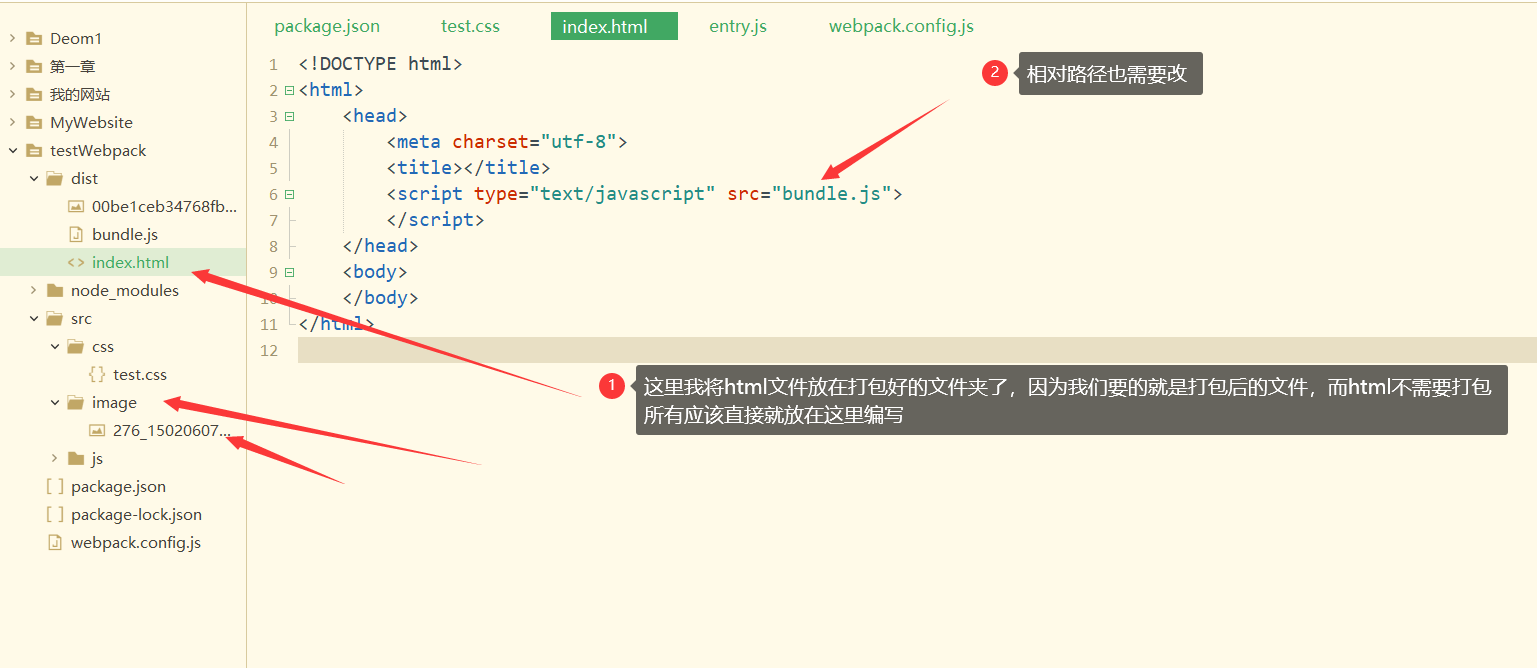1537x668 pixels.
Task: Expand the js folder chevron
Action: tap(54, 458)
